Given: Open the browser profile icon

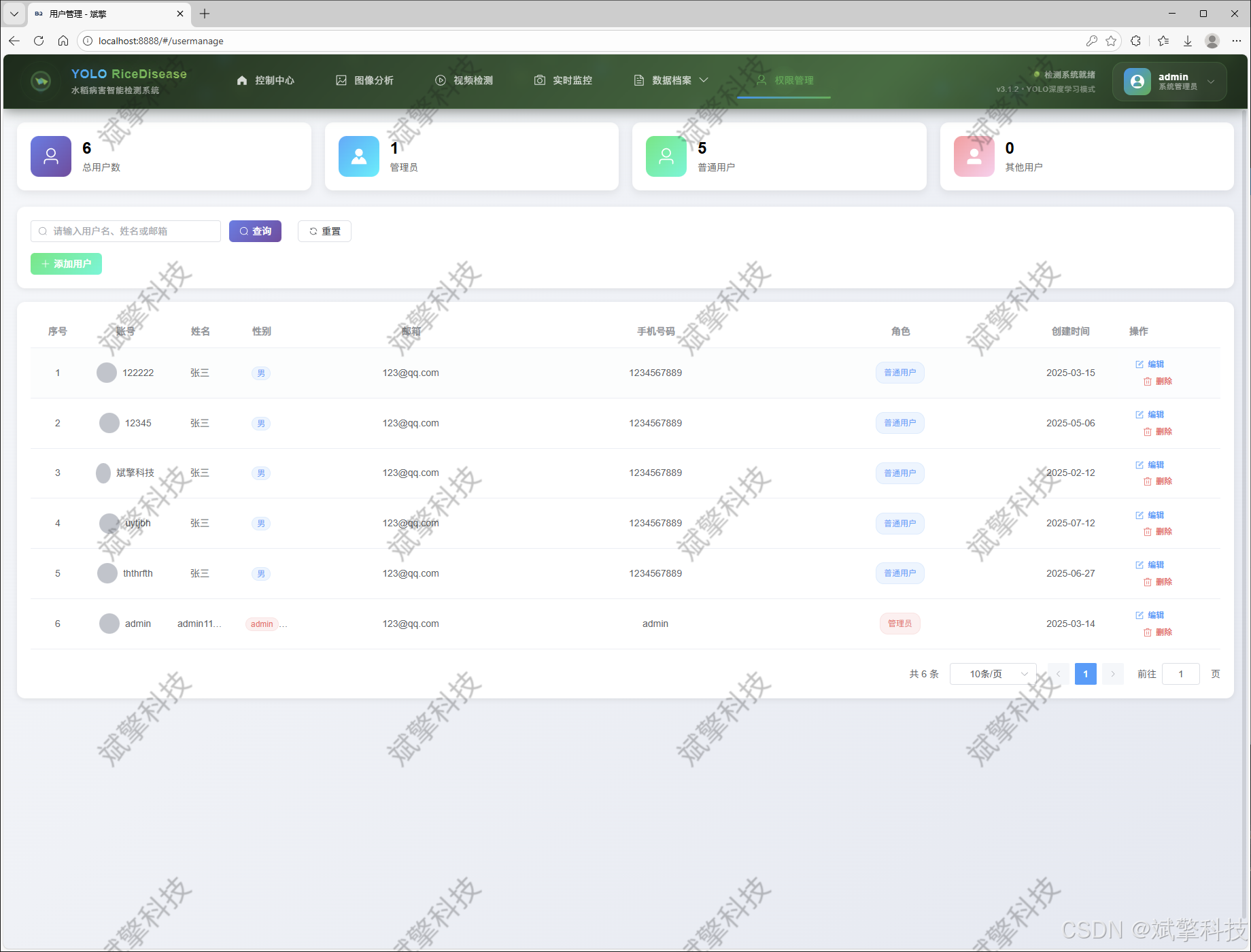Looking at the screenshot, I should coord(1212,41).
